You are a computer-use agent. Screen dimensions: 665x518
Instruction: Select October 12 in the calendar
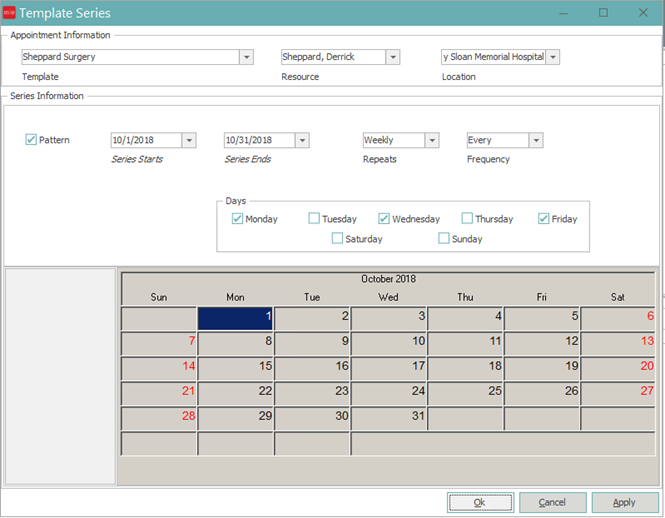click(542, 344)
